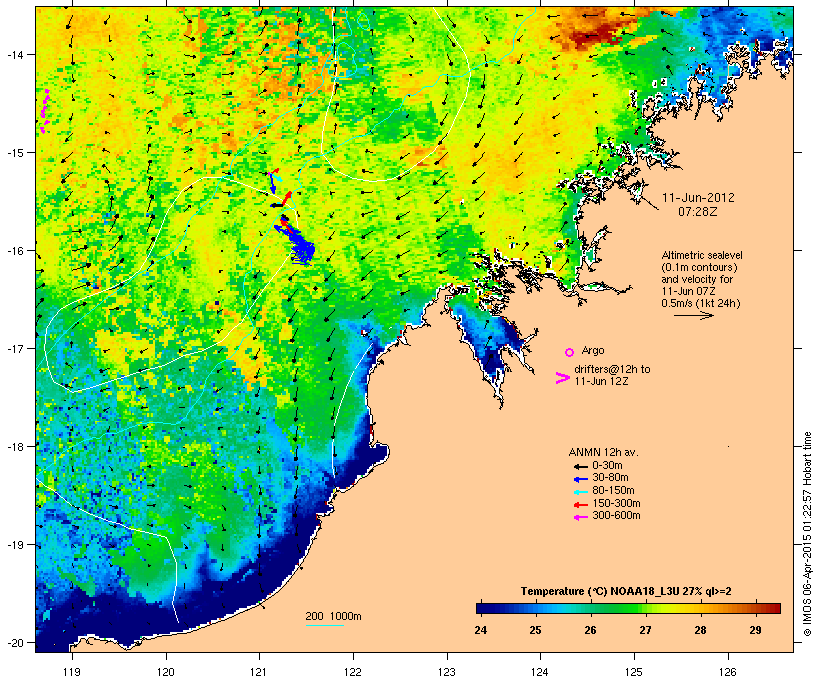The image size is (820, 680).
Task: Click the longitude axis label 119
Action: tap(72, 672)
